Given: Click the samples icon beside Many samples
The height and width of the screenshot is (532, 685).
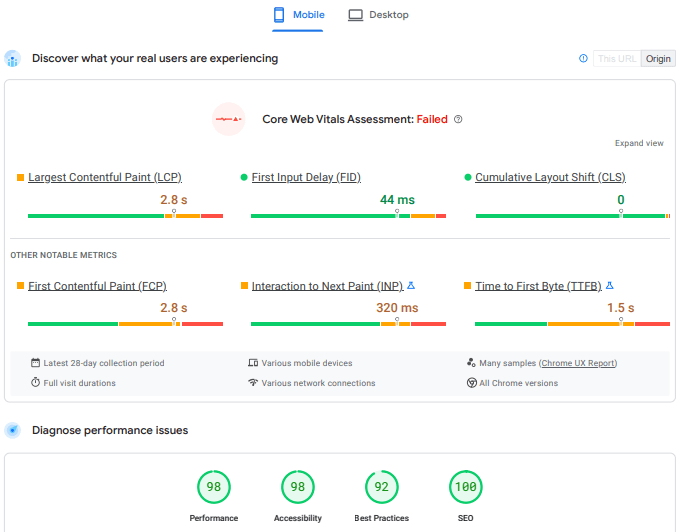Looking at the screenshot, I should pos(471,363).
